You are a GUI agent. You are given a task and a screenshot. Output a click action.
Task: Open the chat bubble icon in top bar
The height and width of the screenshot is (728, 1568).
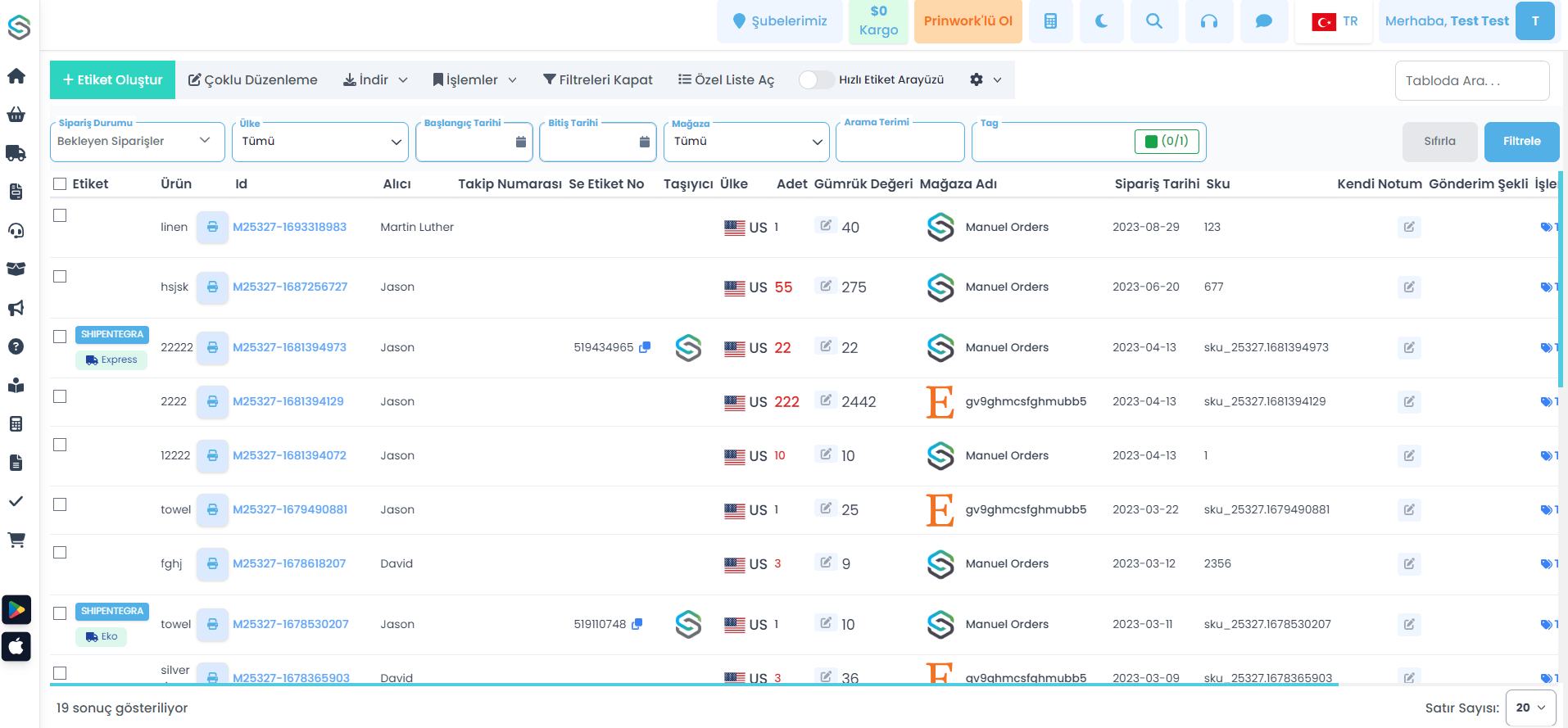coord(1264,21)
